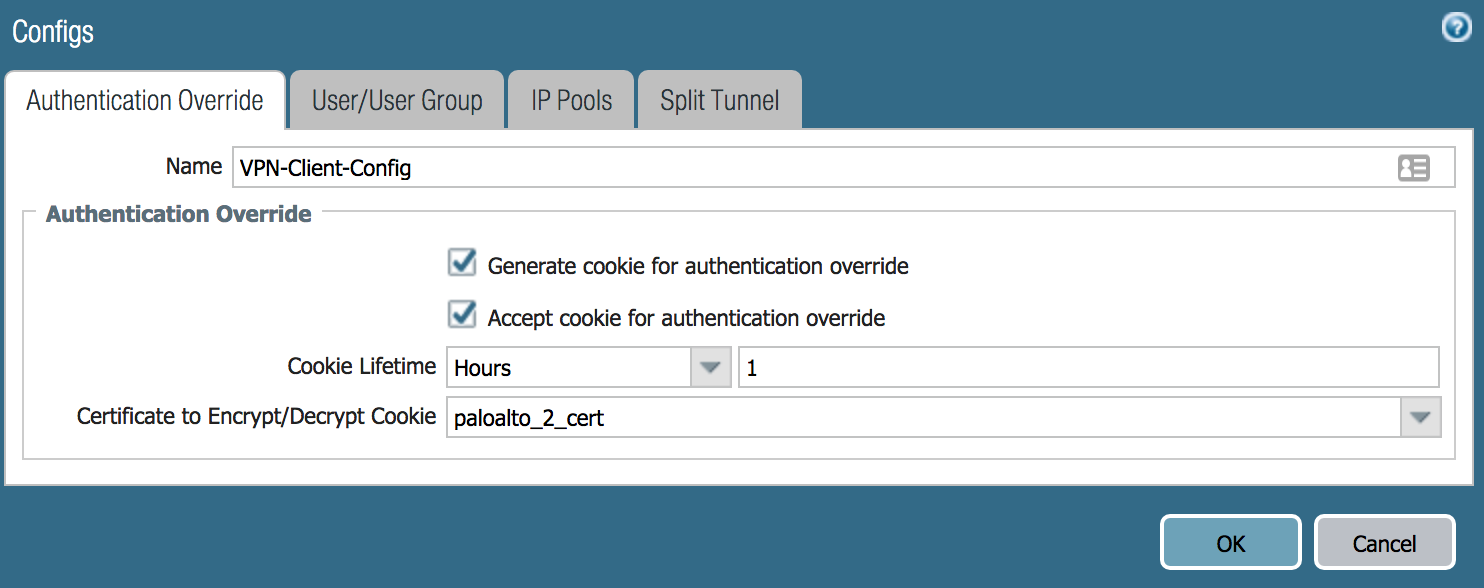Click the Certificate to Encrypt/Decrypt Cookie label
Screen dimensions: 1484x588
coord(256,416)
